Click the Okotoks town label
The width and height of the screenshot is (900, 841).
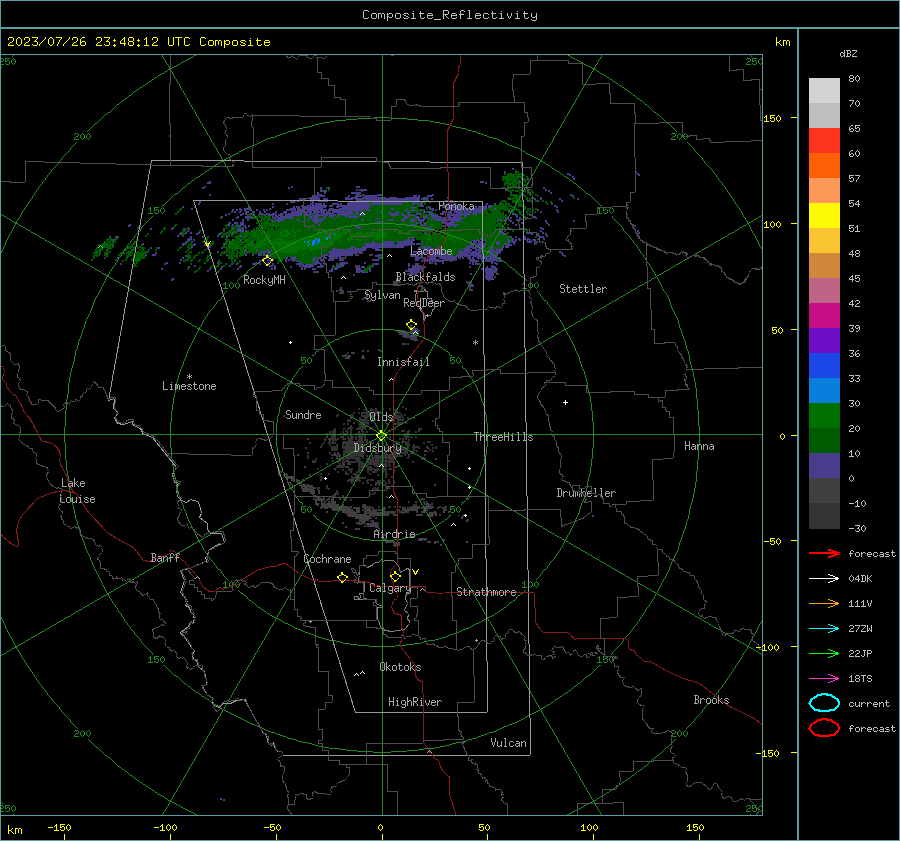pos(400,667)
